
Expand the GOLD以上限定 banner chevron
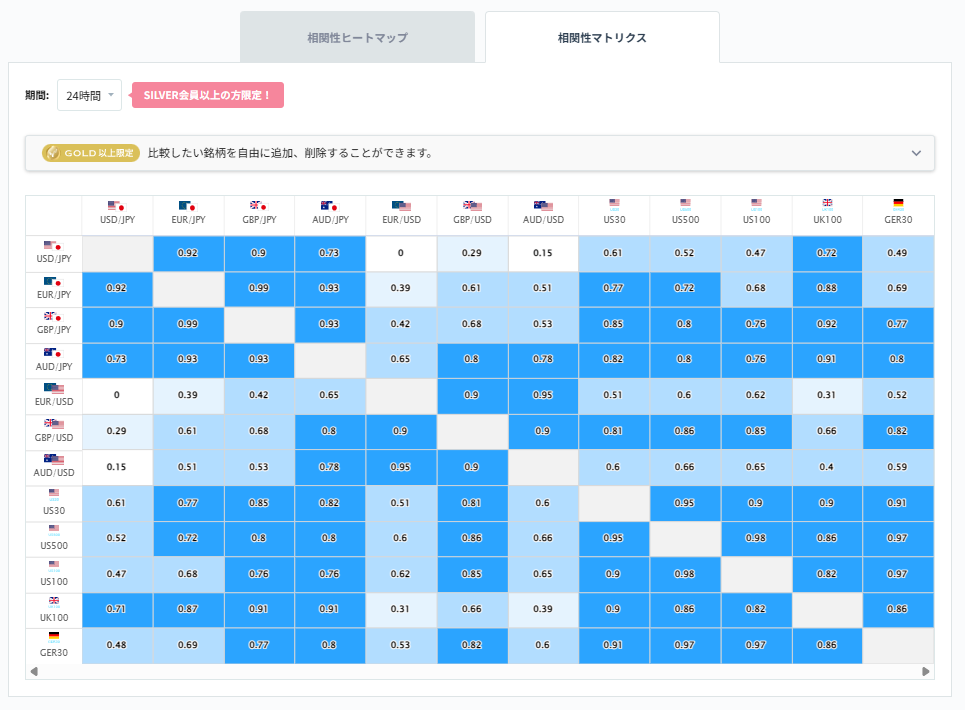point(915,152)
